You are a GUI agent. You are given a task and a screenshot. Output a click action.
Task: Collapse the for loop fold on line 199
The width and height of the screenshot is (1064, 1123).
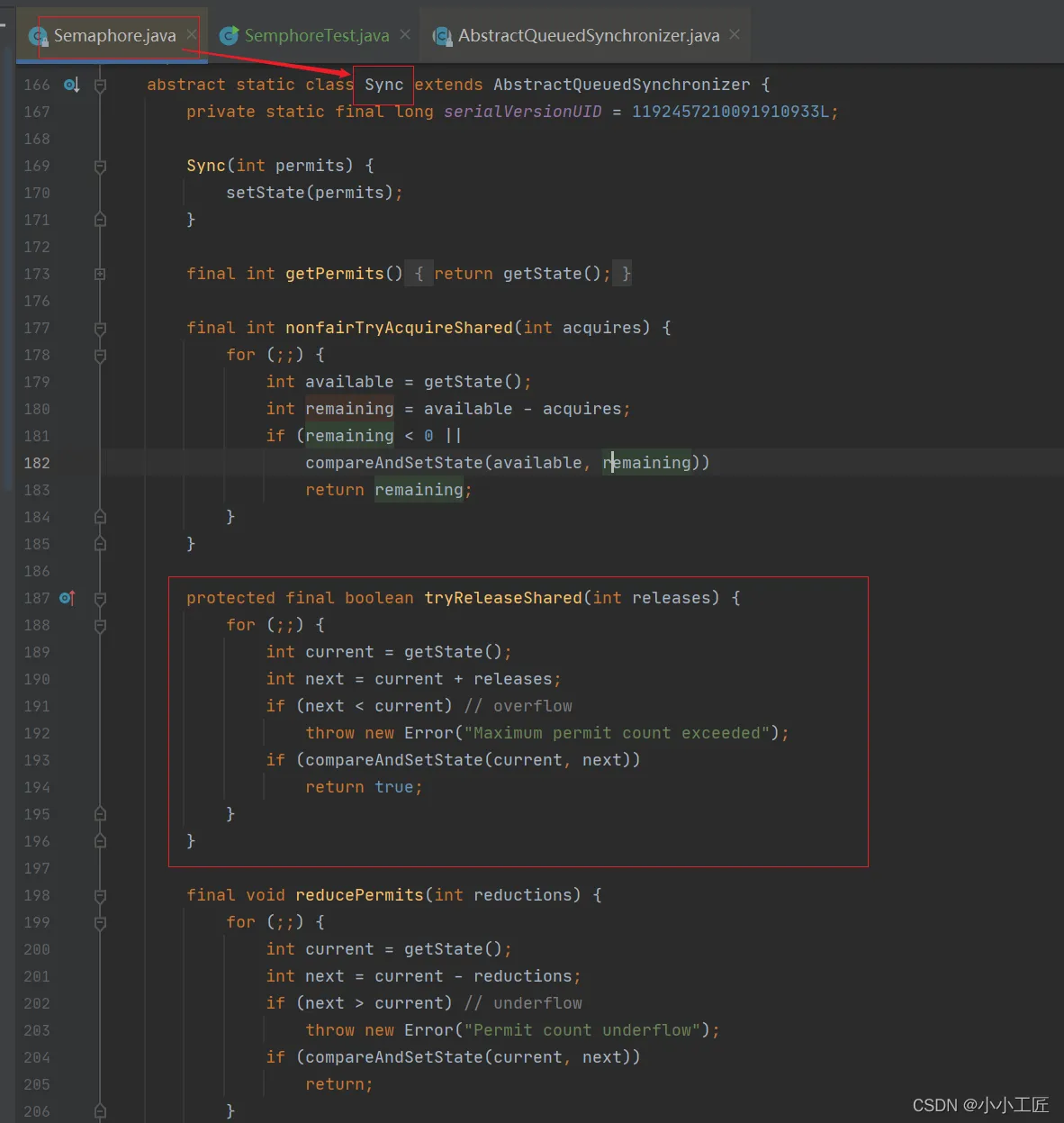point(100,922)
